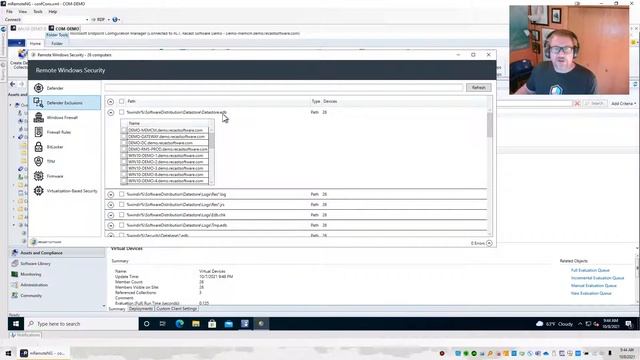Open the BitLocker section
This screenshot has width=640, height=360.
click(55, 147)
